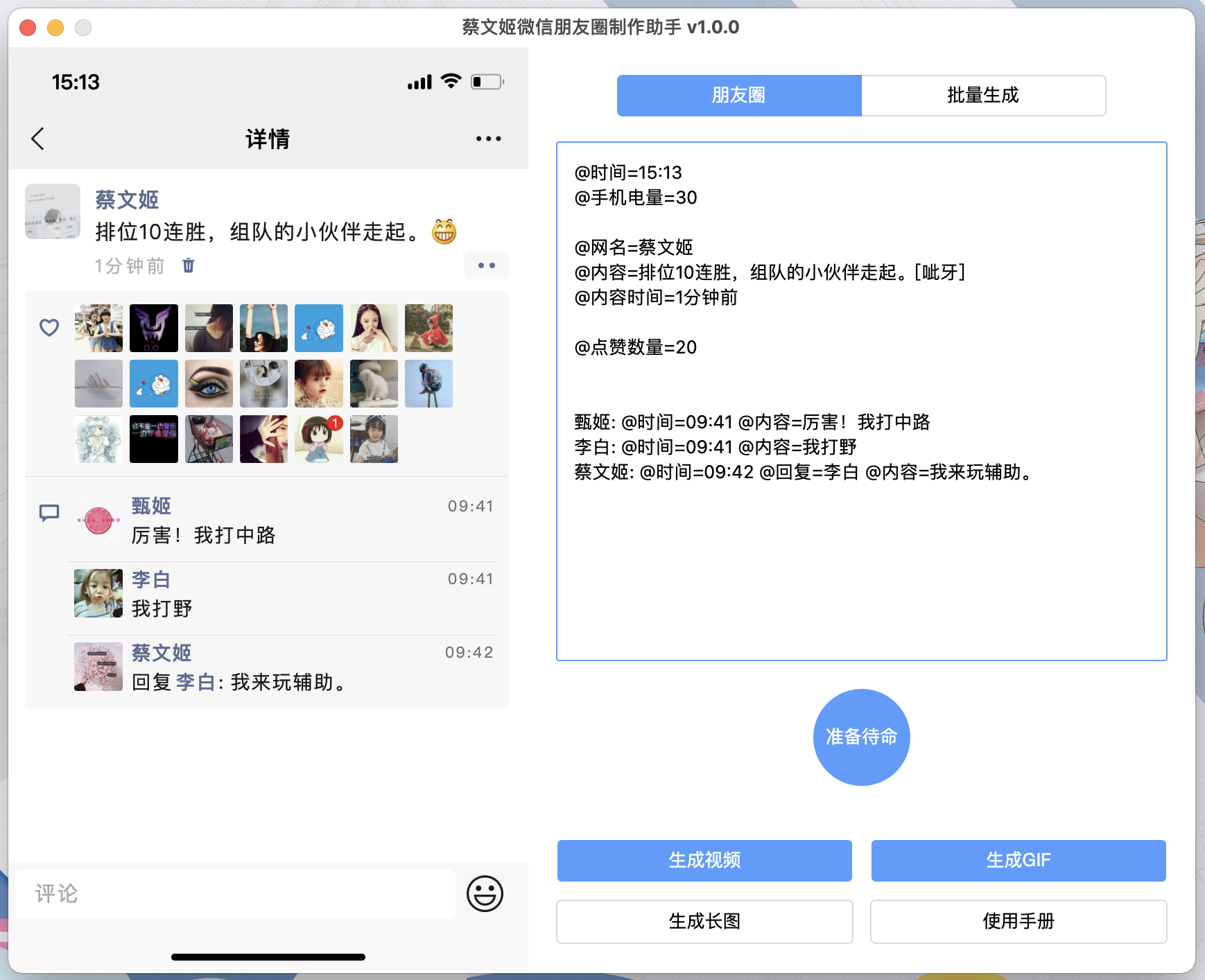Tap the heart likes icon
Image resolution: width=1205 pixels, height=980 pixels.
(x=49, y=327)
